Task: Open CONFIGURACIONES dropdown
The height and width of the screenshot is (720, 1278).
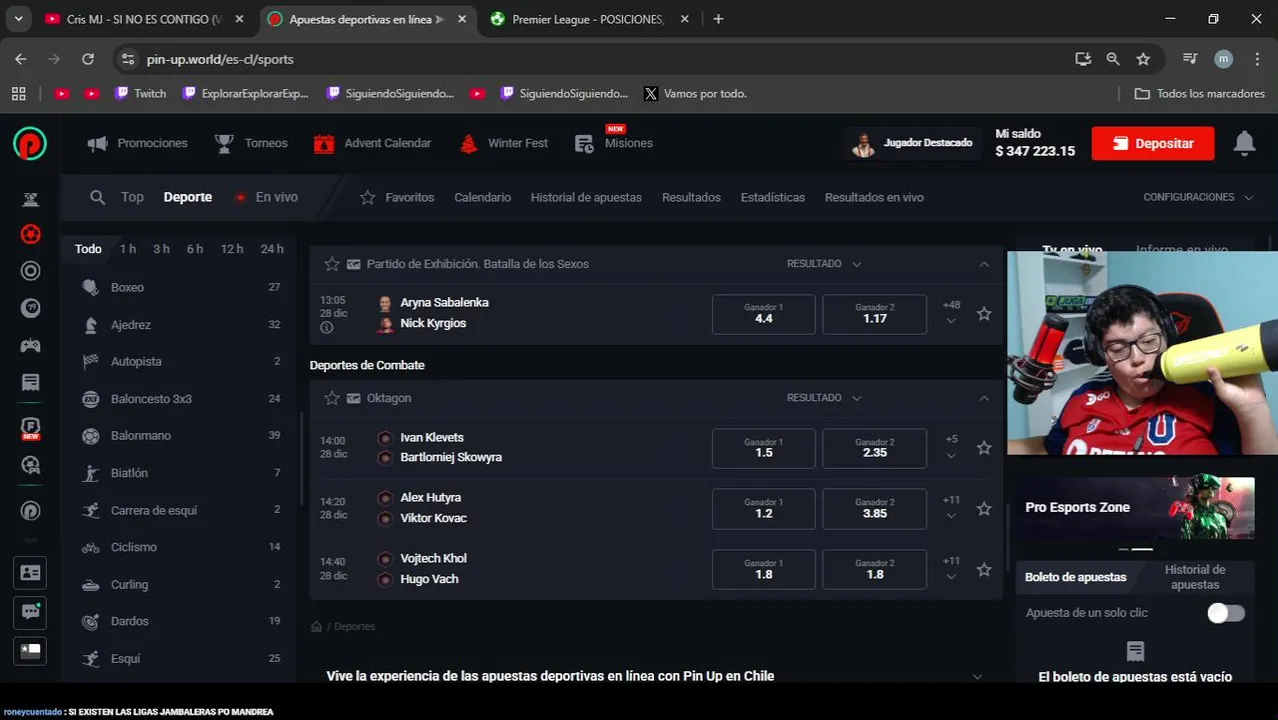Action: coord(1198,197)
